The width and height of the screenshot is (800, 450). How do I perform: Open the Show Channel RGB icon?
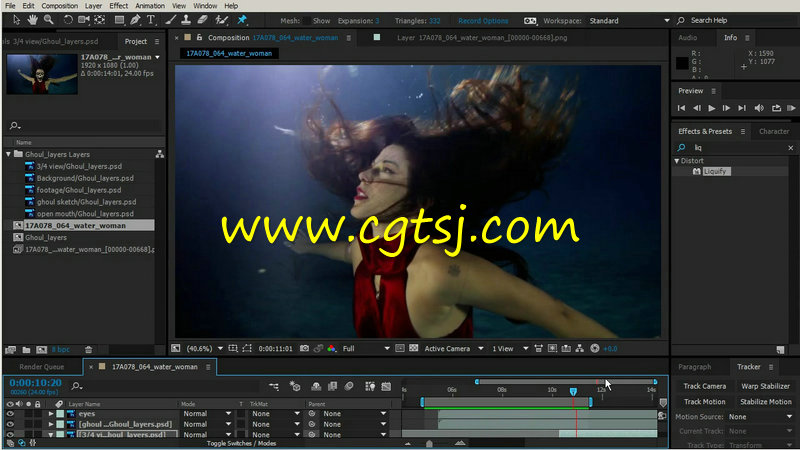332,348
